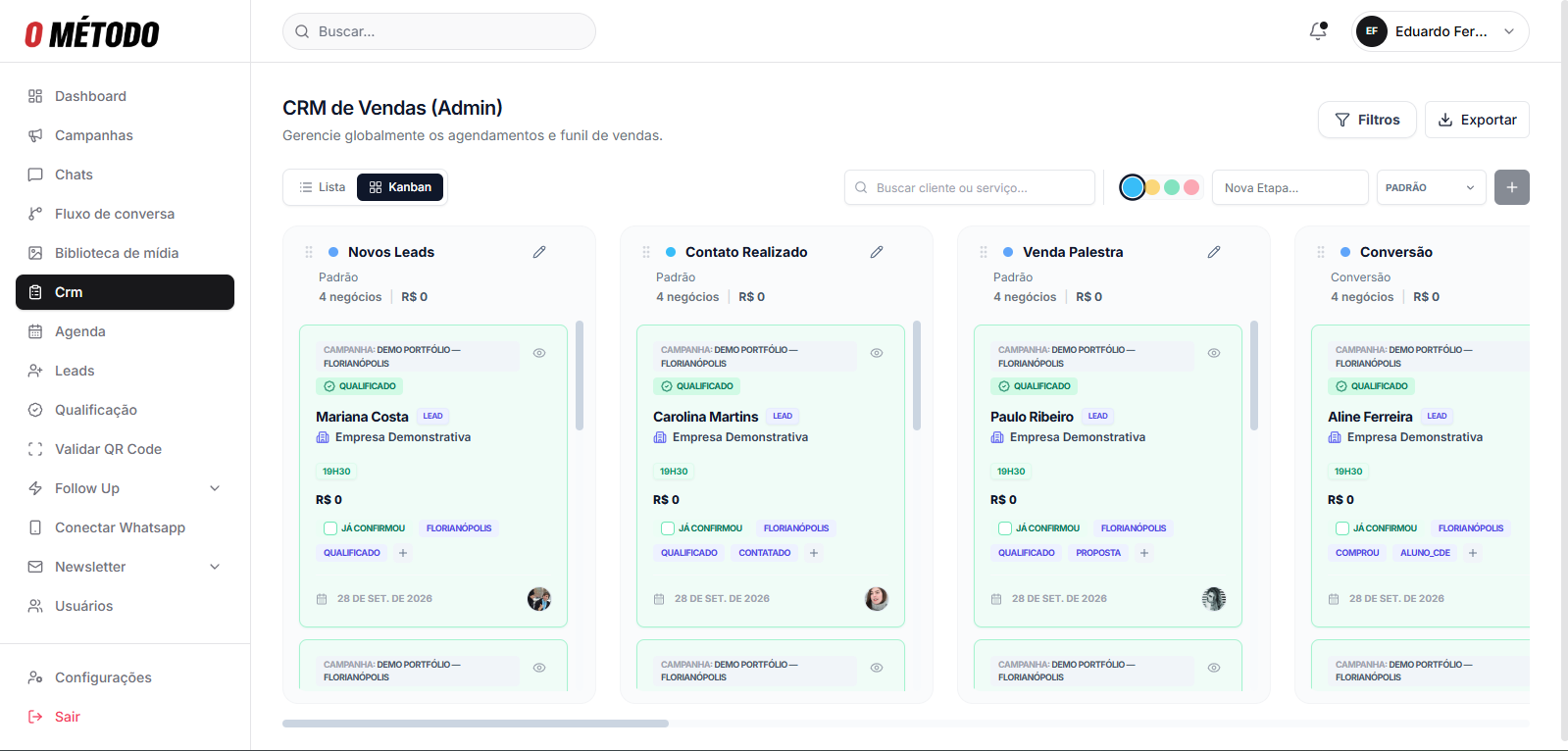Open Campanhas in the sidebar
1568x751 pixels.
(x=125, y=135)
